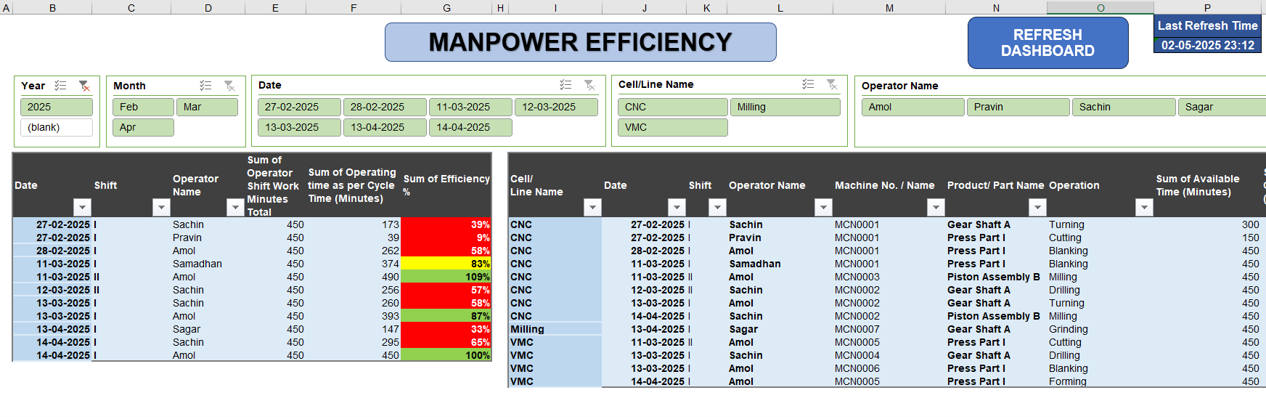This screenshot has height=417, width=1266.
Task: Enable multi-select in the Year slicer
Action: tap(61, 87)
